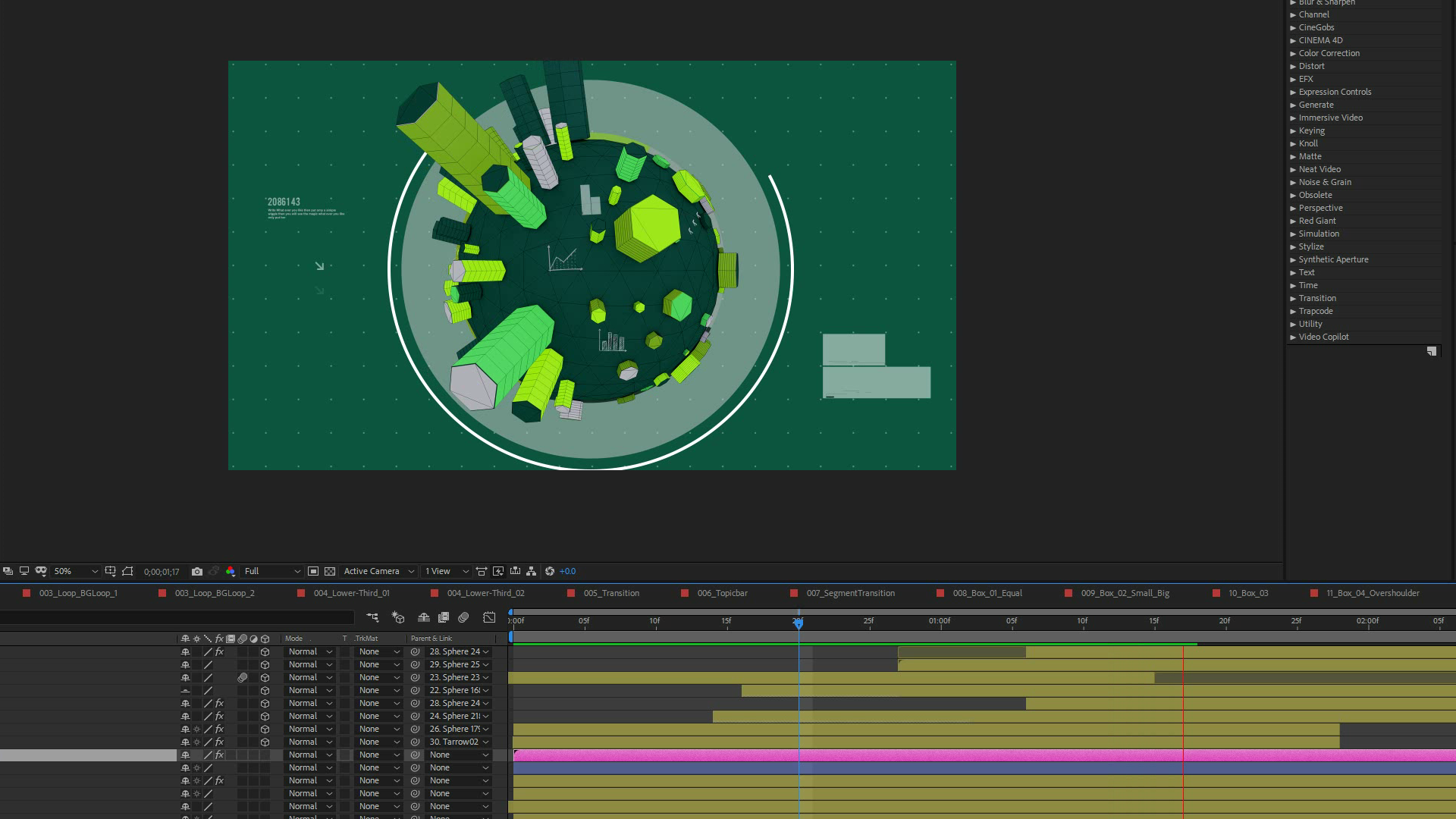
Task: Open the composition mini-flowchart icon
Action: [372, 618]
